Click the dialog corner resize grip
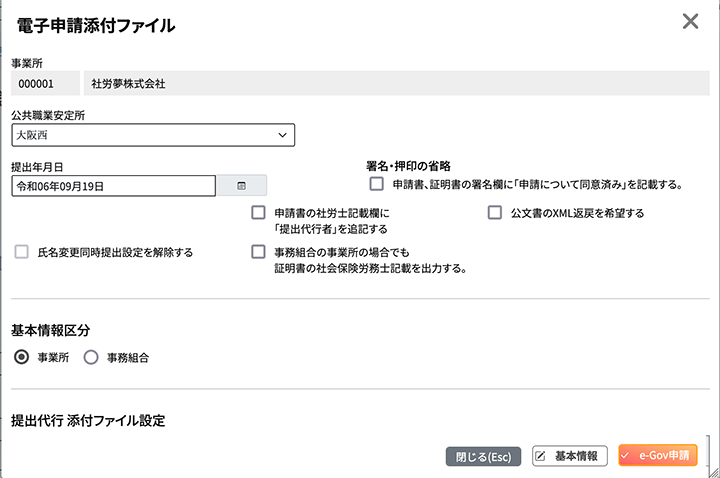The height and width of the screenshot is (478, 720). [714, 472]
